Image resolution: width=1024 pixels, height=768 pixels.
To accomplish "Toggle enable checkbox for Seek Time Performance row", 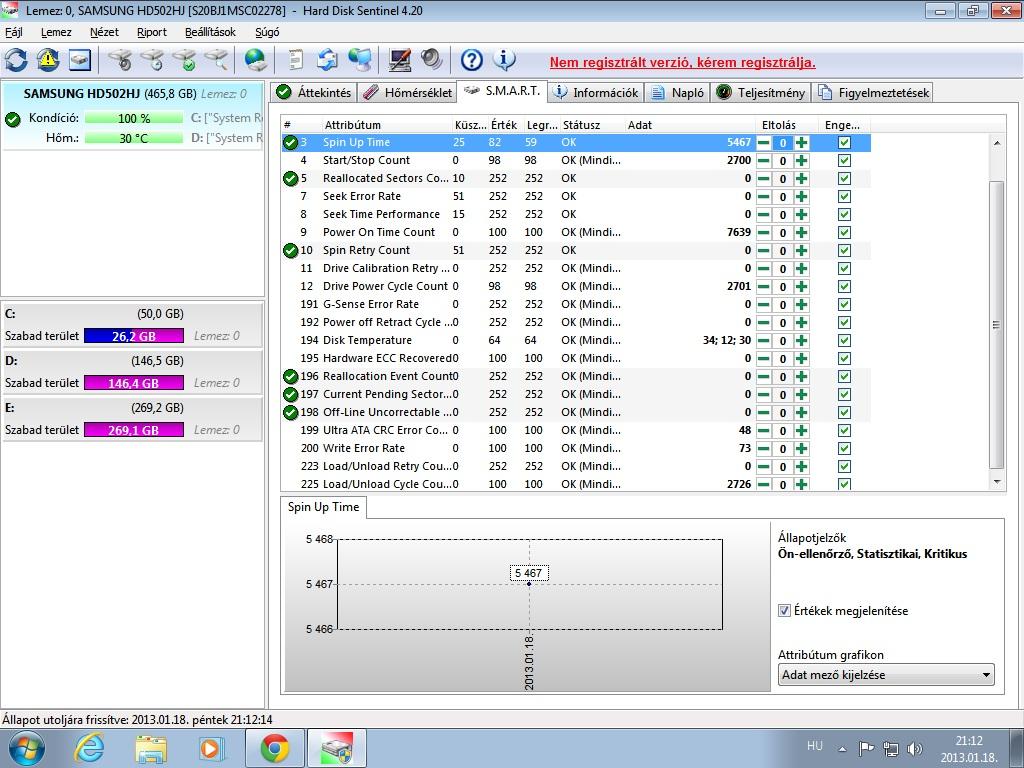I will (844, 214).
